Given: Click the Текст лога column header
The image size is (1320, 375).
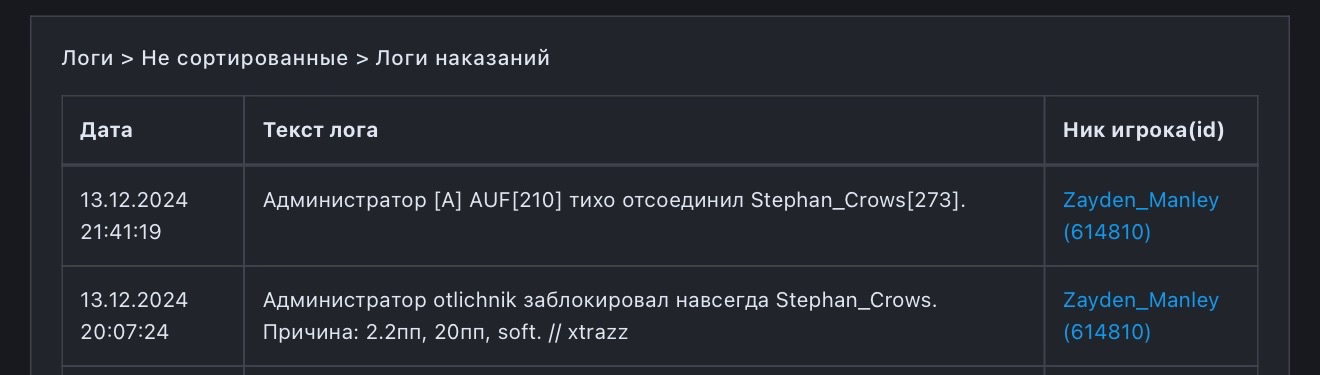Looking at the screenshot, I should coord(320,130).
